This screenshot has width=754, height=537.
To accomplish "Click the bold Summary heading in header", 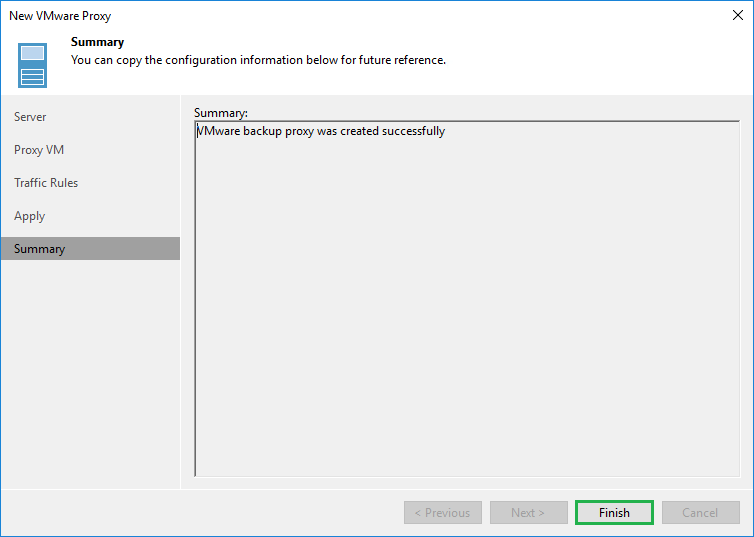I will click(97, 42).
